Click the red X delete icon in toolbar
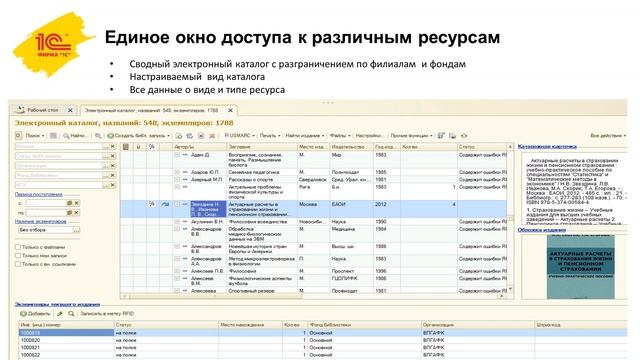The width and height of the screenshot is (640, 360). tap(212, 136)
